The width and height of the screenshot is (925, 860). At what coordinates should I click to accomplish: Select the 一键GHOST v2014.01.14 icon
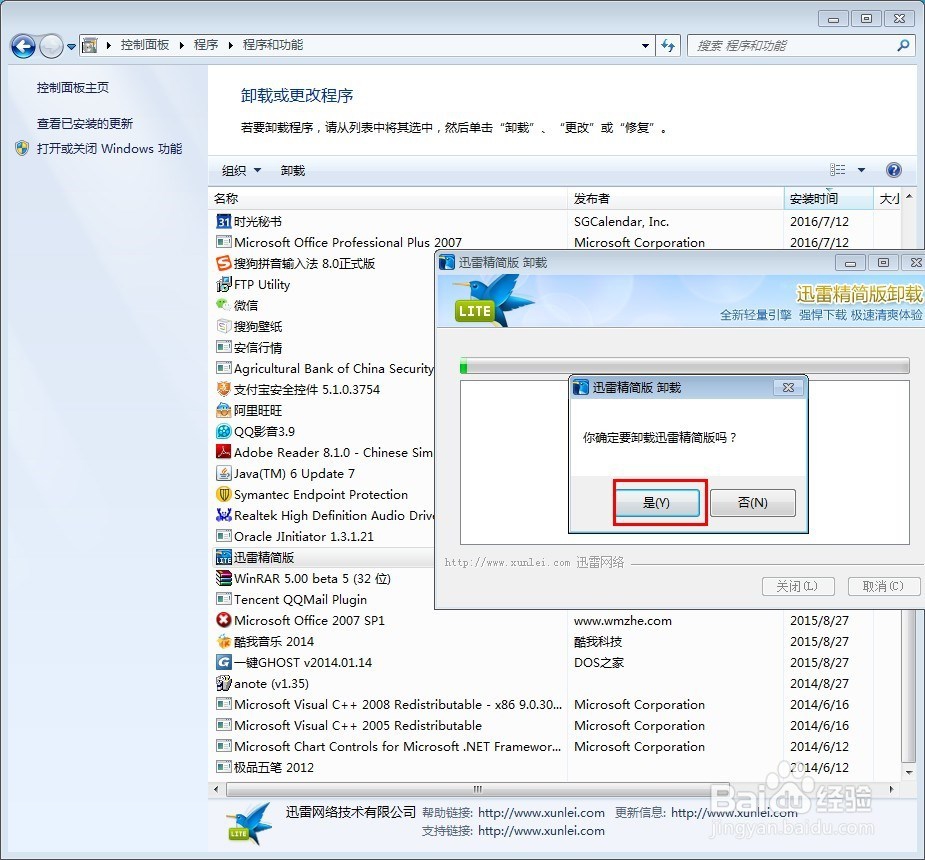click(224, 662)
